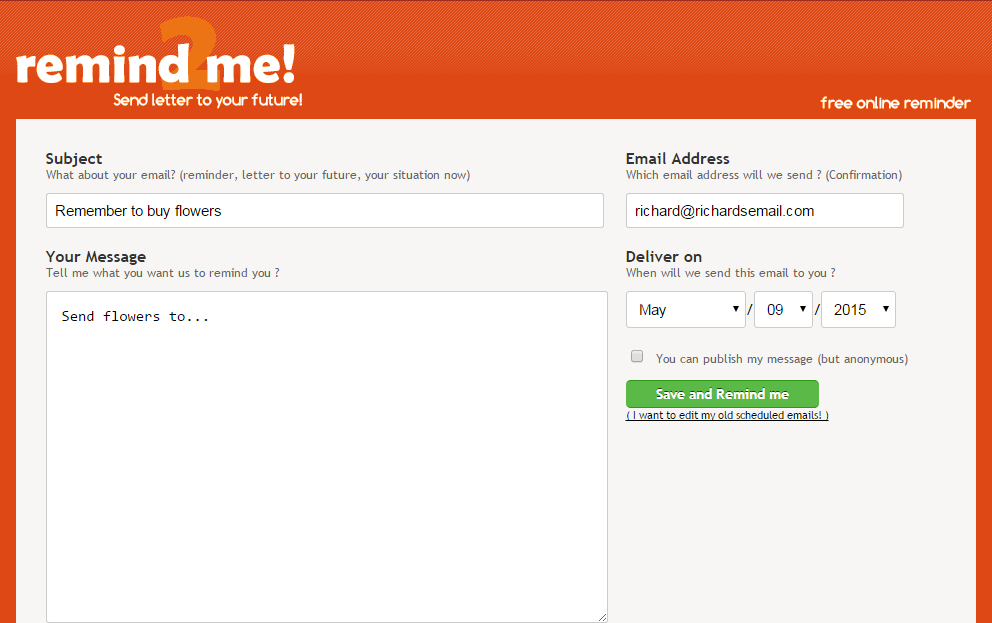
Task: Click the "free online reminder" header text
Action: coord(895,103)
